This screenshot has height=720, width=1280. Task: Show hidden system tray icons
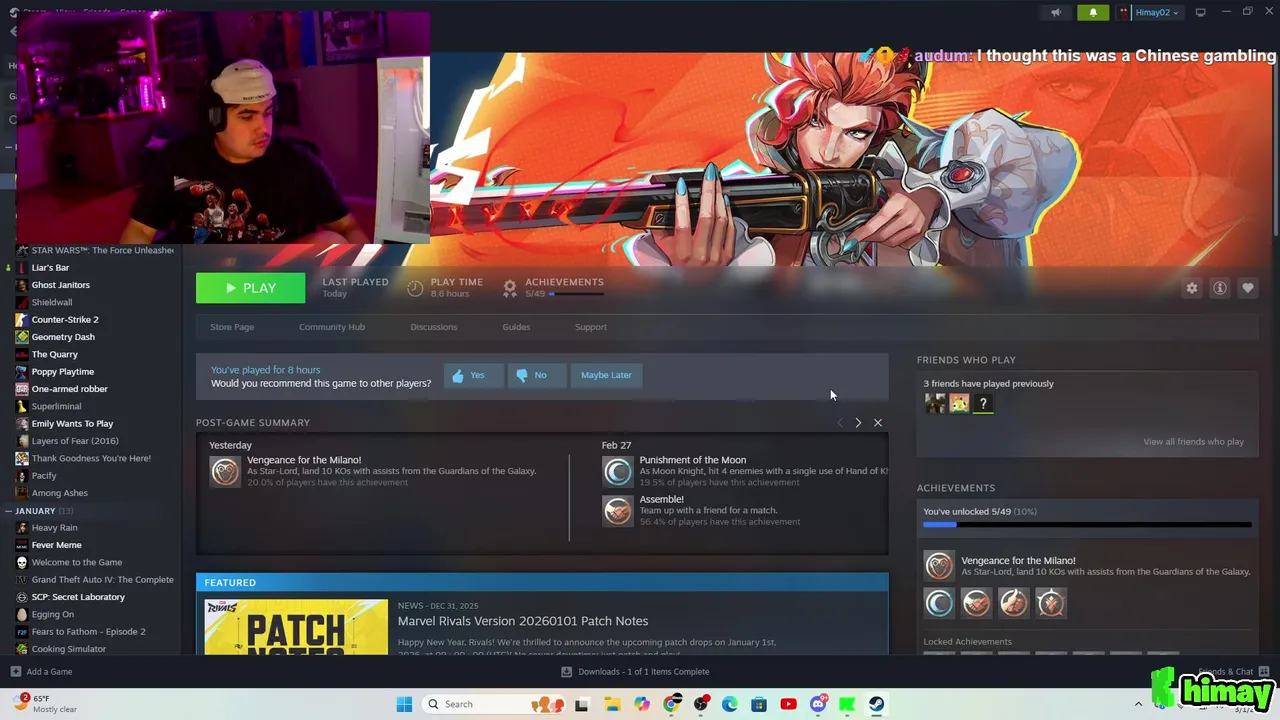1138,704
